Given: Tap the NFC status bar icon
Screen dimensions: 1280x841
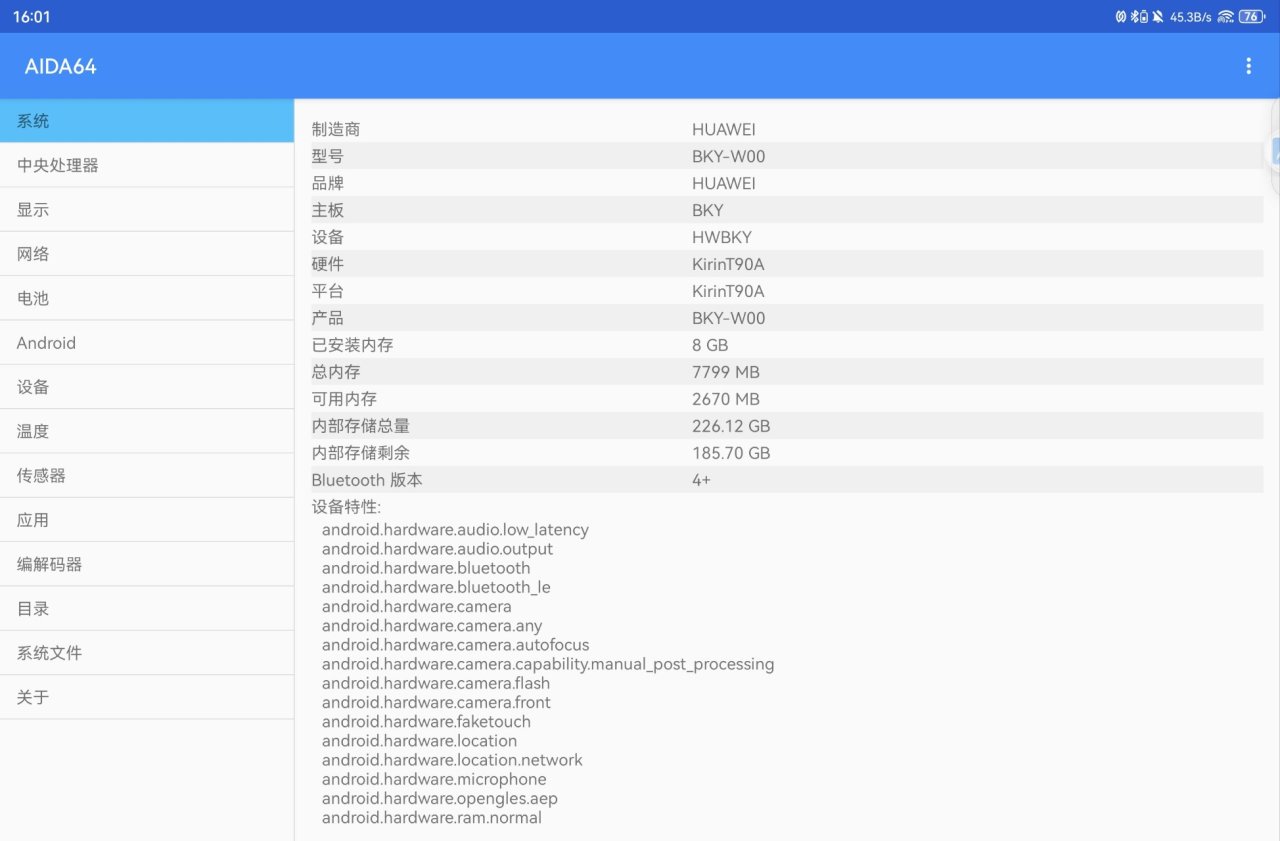Looking at the screenshot, I should point(1121,17).
